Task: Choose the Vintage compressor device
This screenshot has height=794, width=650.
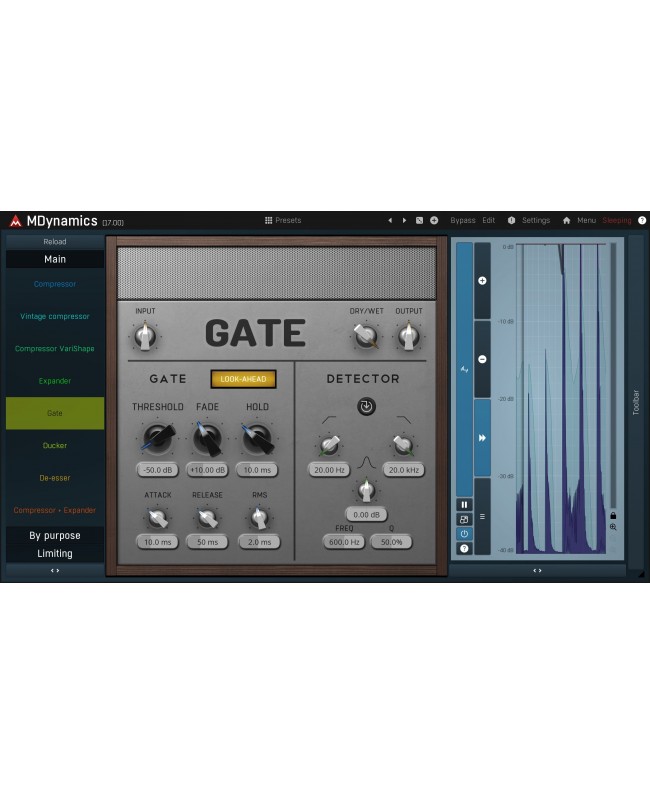Action: tap(55, 316)
